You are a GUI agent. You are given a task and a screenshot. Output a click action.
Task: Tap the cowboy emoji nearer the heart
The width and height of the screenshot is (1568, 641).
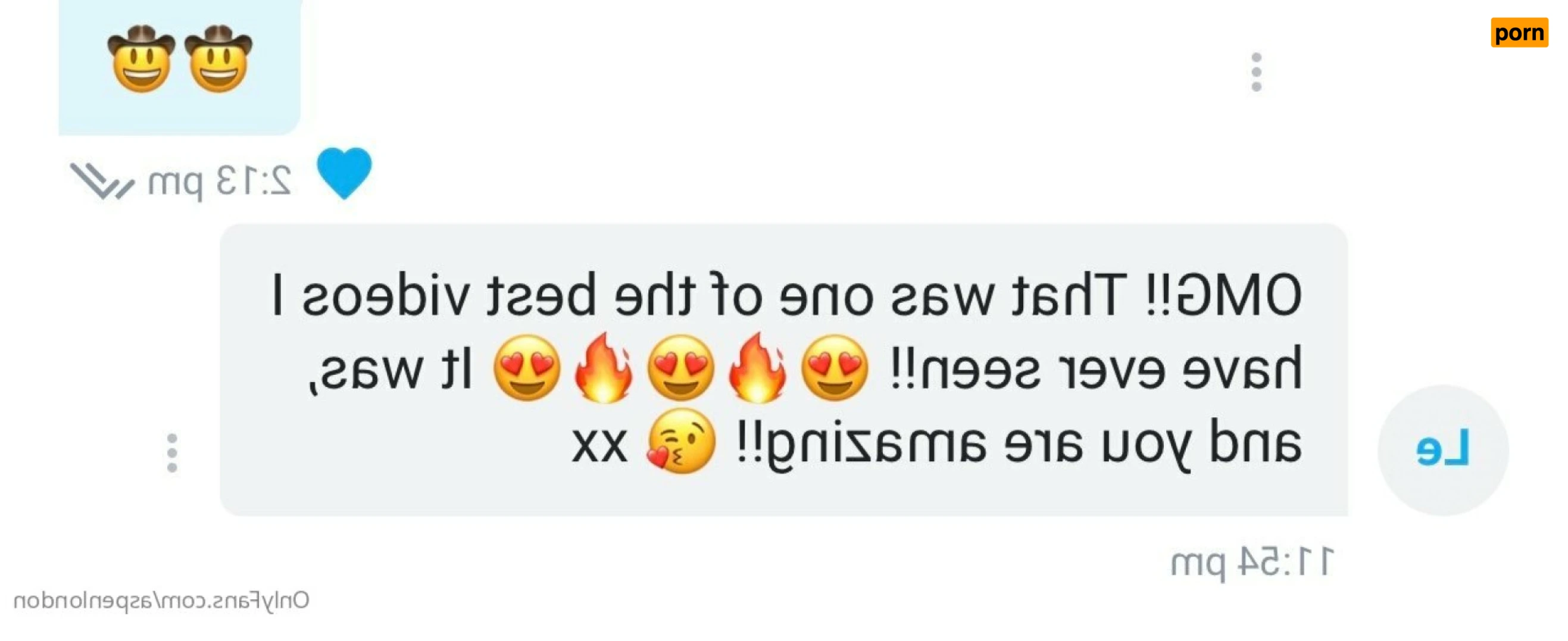coord(218,58)
